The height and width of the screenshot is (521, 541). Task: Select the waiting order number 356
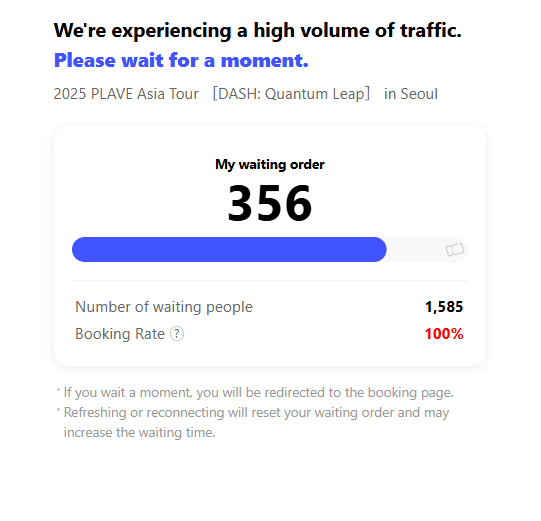pos(270,203)
